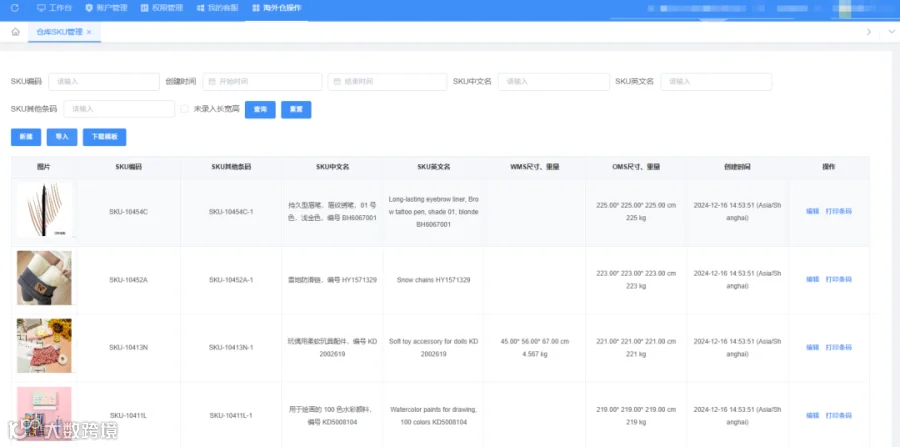The width and height of the screenshot is (900, 447).
Task: Click the 重置 reset button
Action: (x=296, y=110)
